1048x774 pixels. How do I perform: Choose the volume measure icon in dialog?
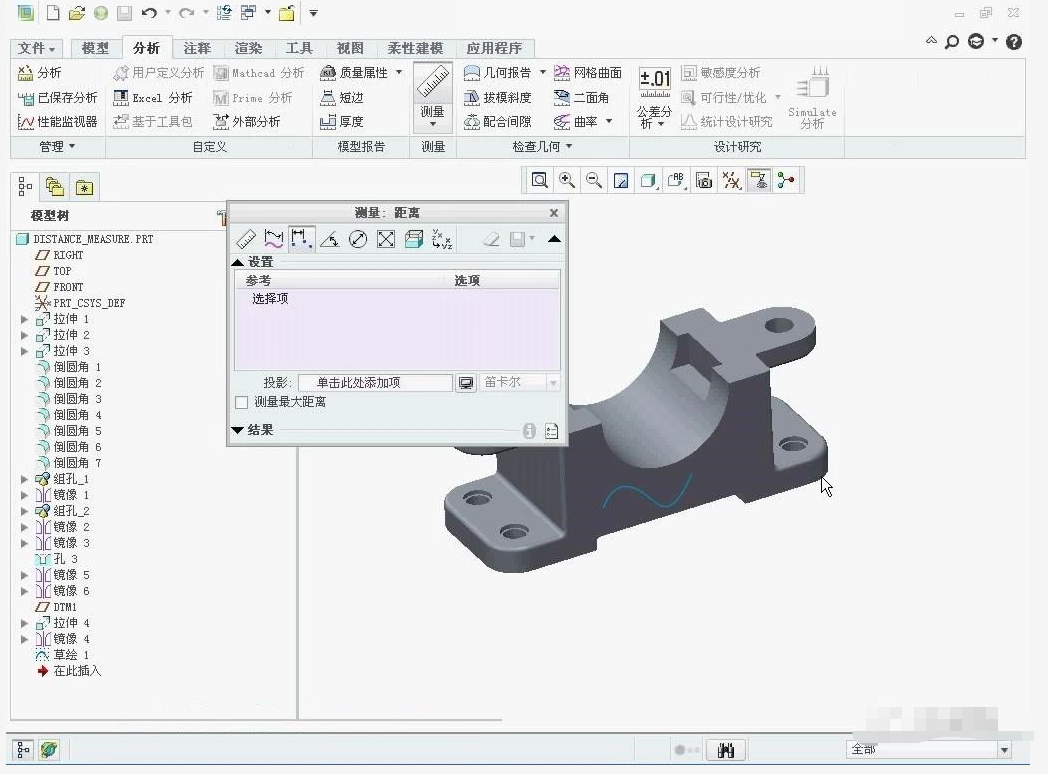(414, 239)
